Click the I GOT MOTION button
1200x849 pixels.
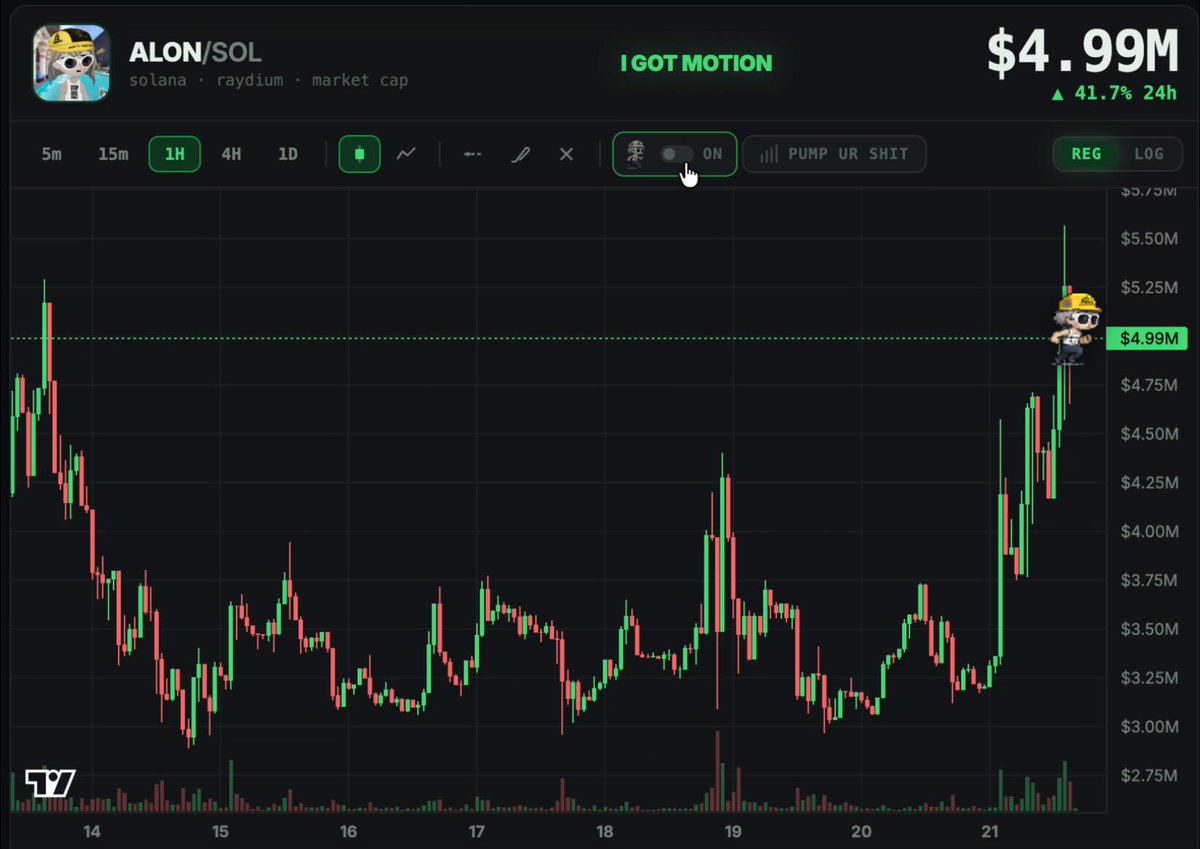pyautogui.click(x=696, y=63)
